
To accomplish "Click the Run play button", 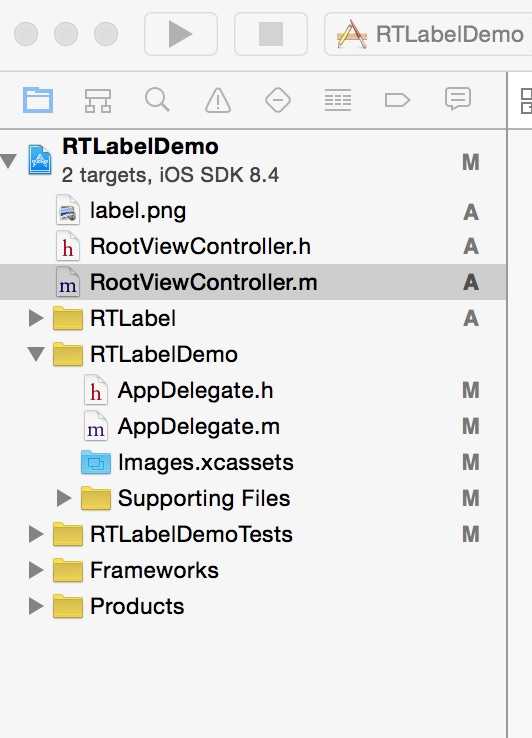I will 181,34.
